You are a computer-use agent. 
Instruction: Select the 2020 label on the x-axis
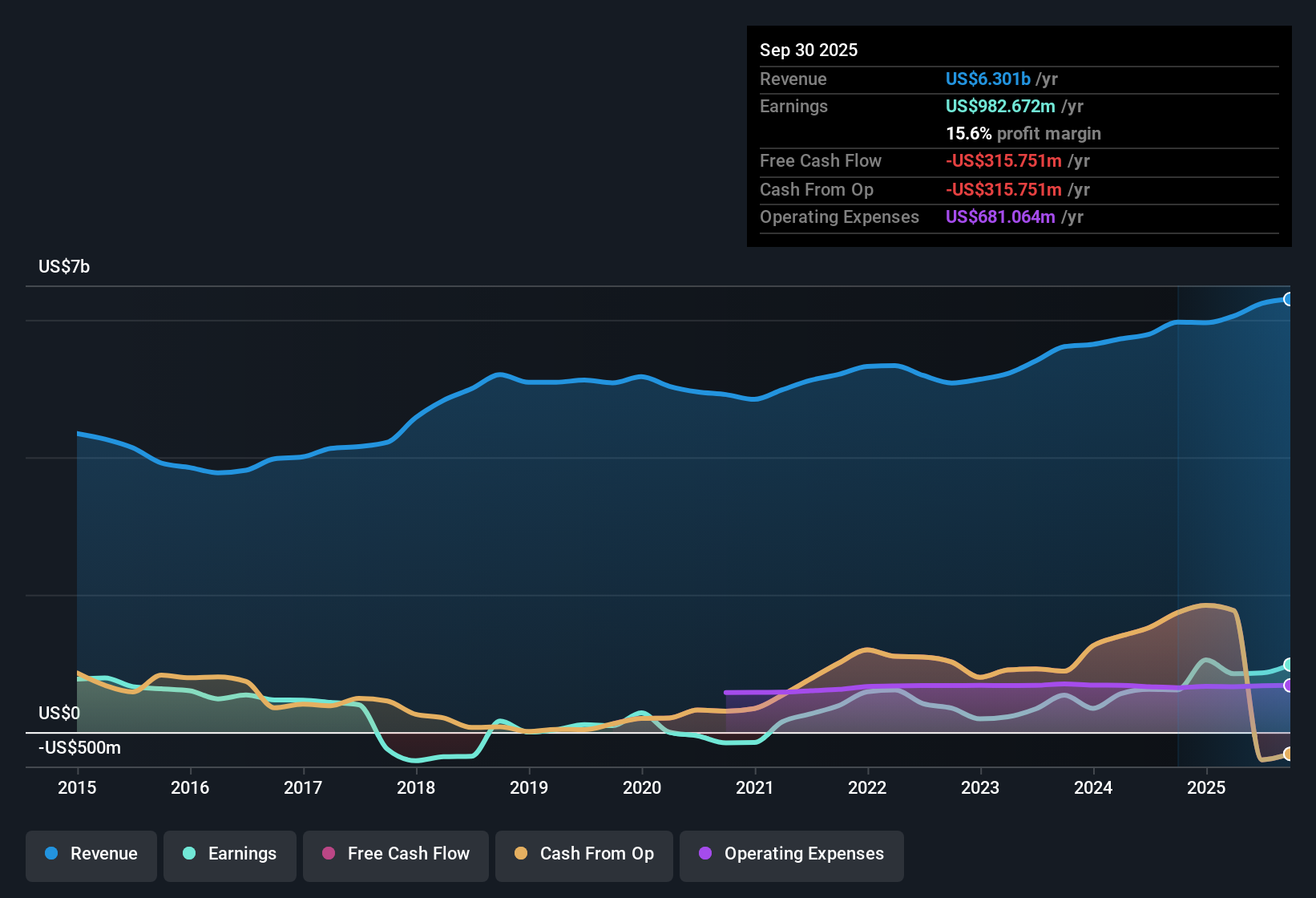[641, 788]
